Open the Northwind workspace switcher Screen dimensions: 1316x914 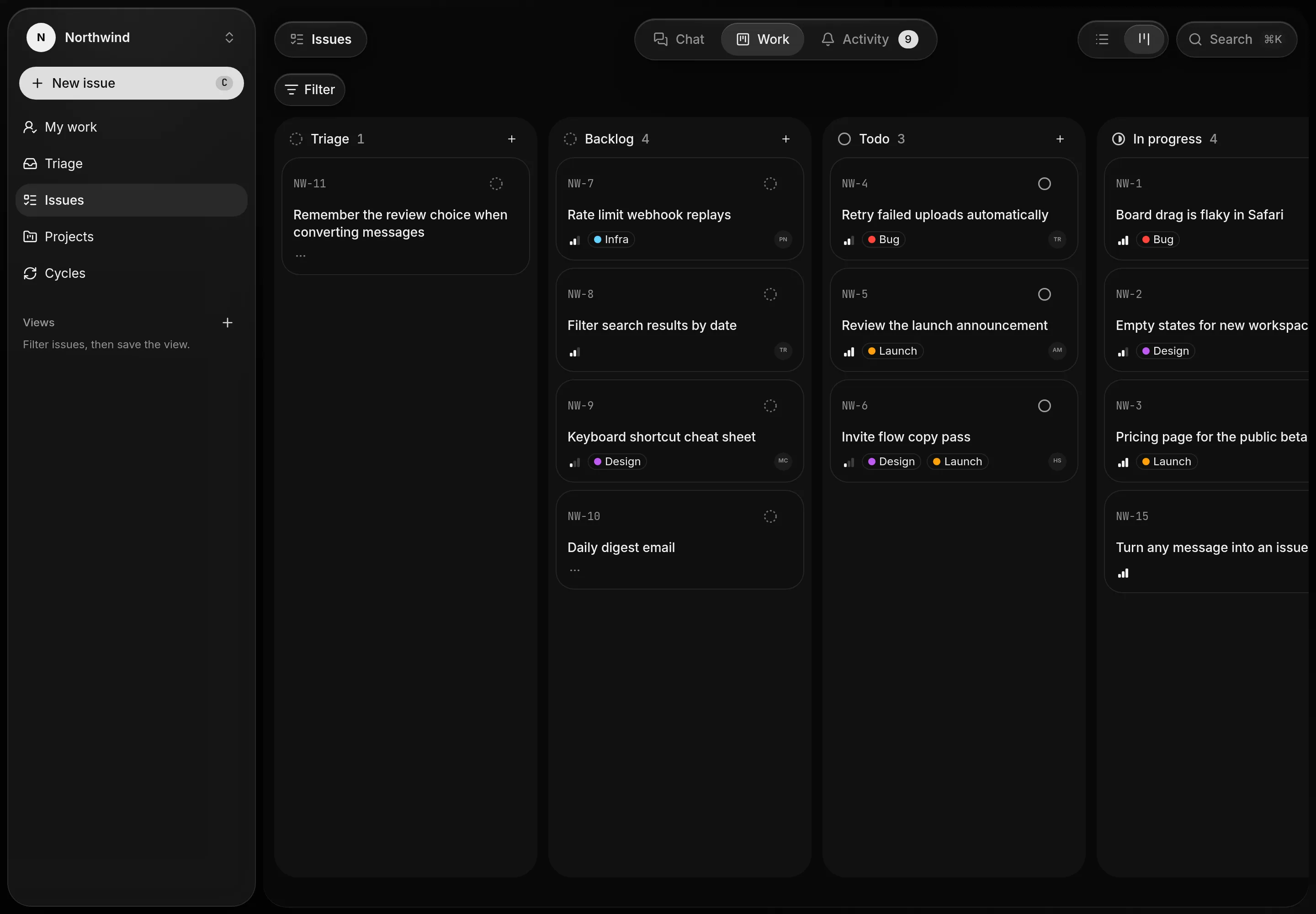[x=132, y=37]
